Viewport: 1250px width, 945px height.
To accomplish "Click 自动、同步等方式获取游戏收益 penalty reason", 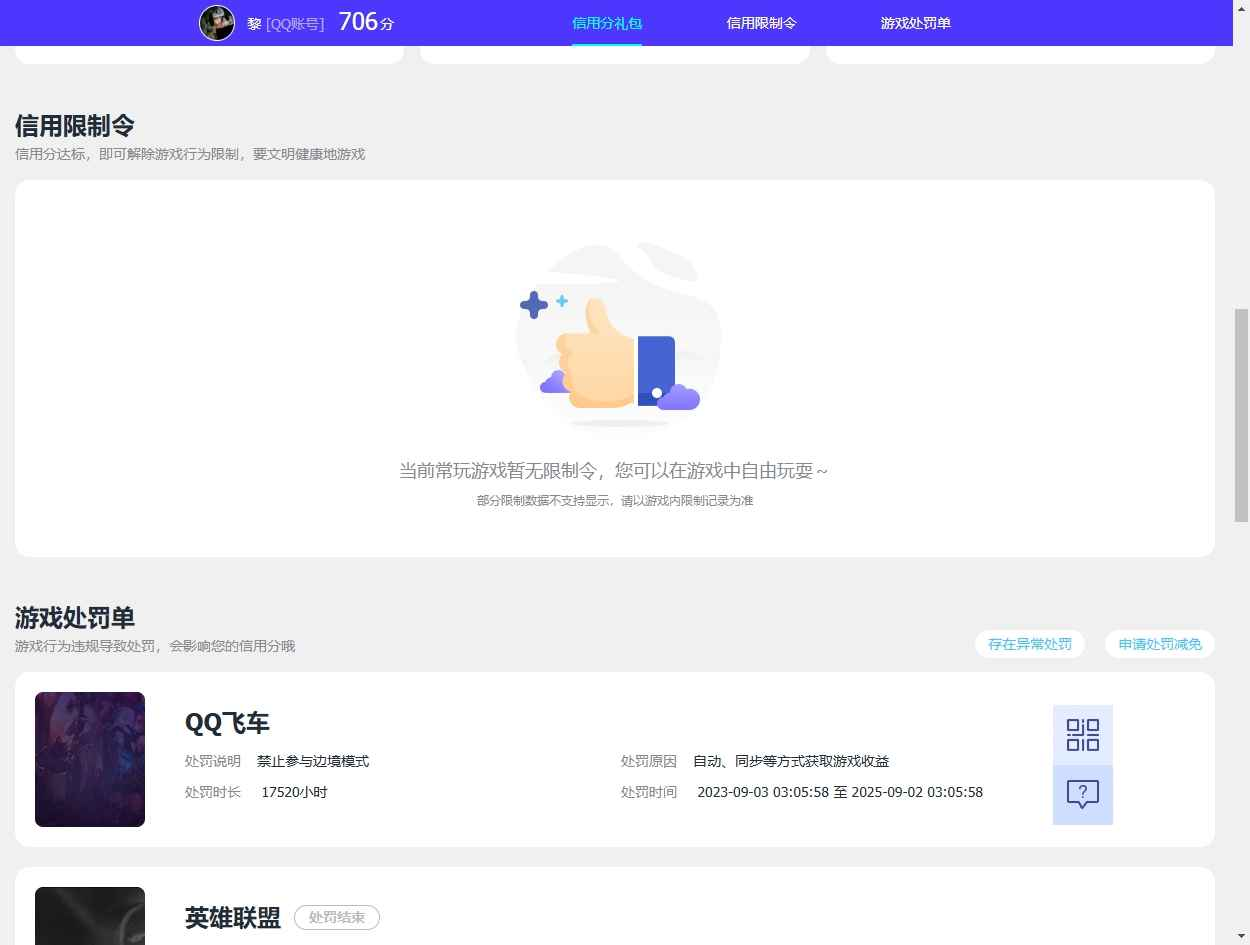I will (x=791, y=761).
